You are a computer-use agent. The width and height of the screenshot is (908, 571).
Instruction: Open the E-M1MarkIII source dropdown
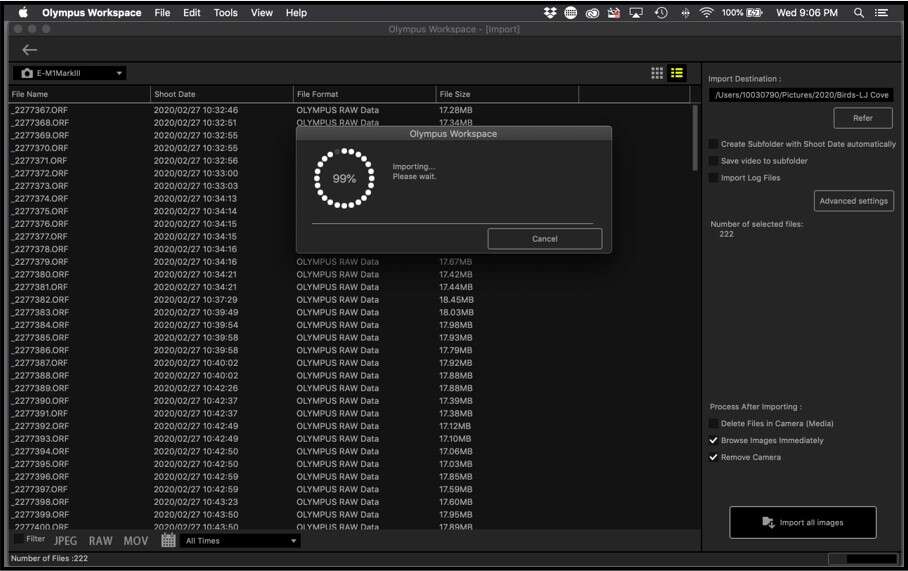tap(69, 73)
